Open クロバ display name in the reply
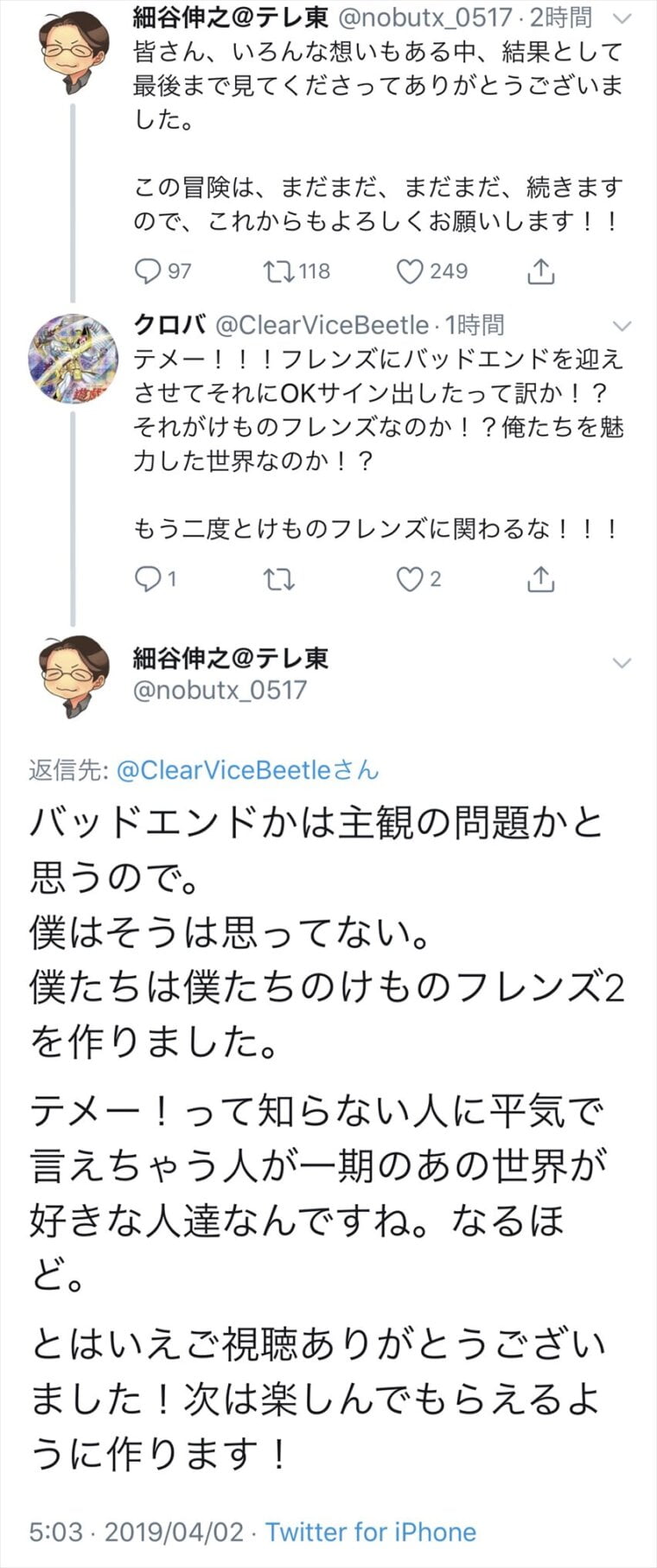The image size is (657, 1568). pyautogui.click(x=169, y=325)
